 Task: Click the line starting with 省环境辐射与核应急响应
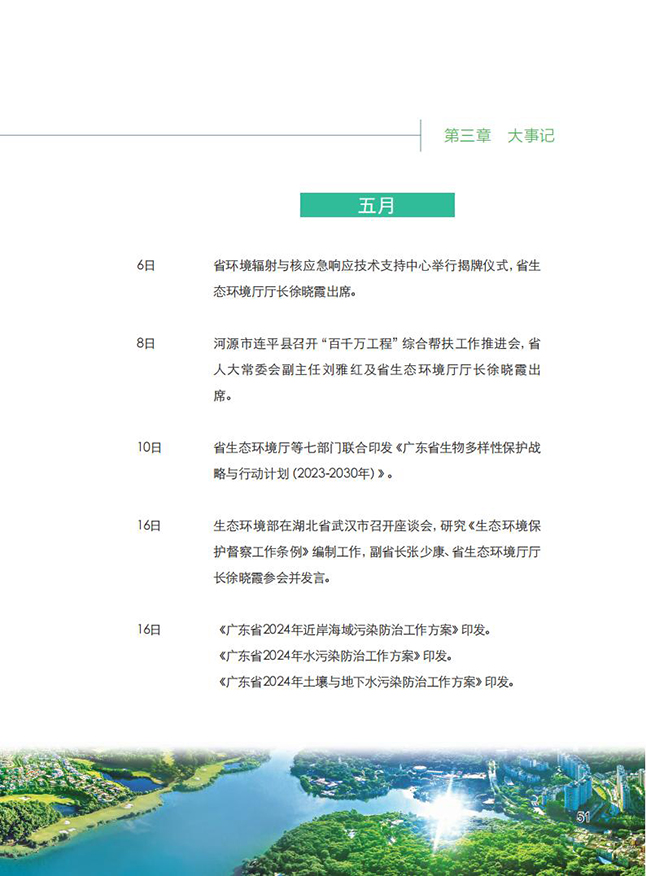[377, 267]
